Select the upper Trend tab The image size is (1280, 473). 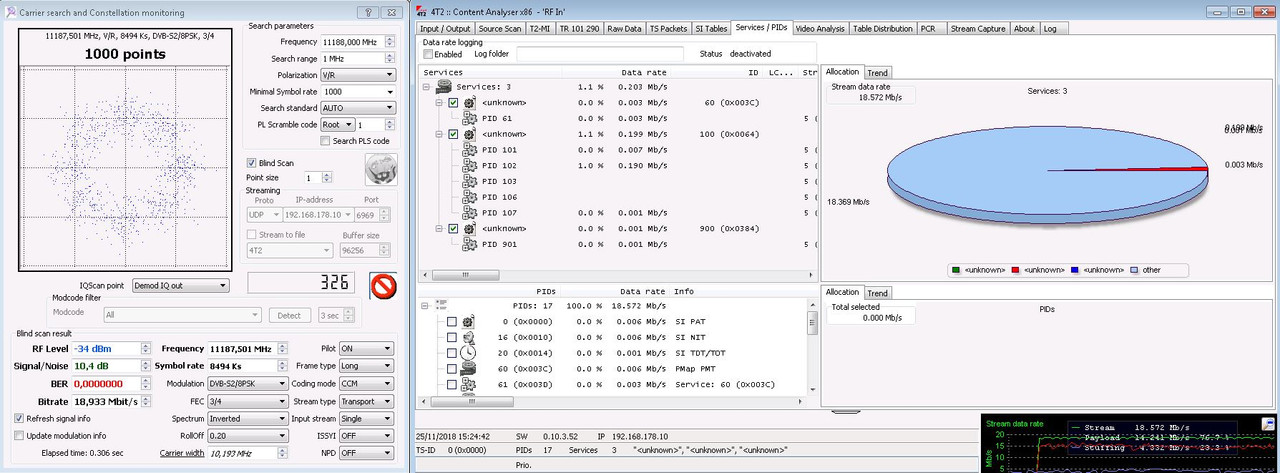pyautogui.click(x=877, y=72)
